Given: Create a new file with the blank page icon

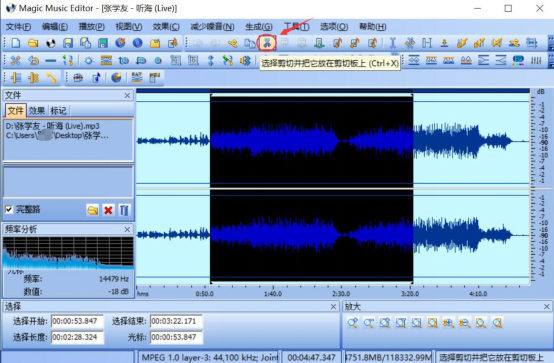Looking at the screenshot, I should 16,43.
